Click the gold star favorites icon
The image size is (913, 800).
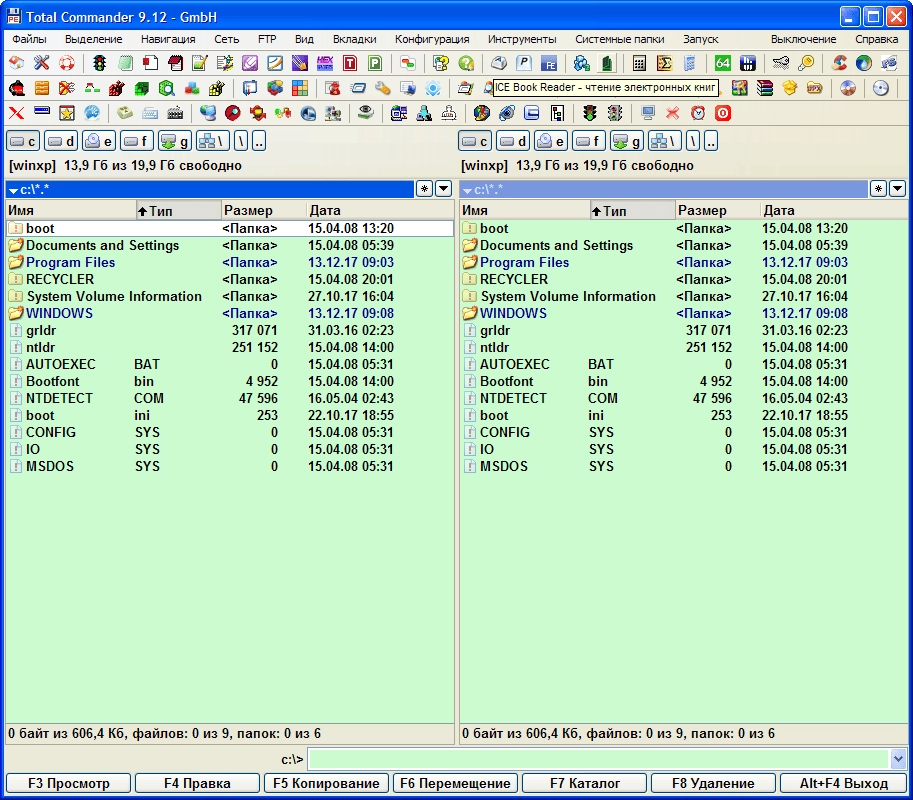66,114
